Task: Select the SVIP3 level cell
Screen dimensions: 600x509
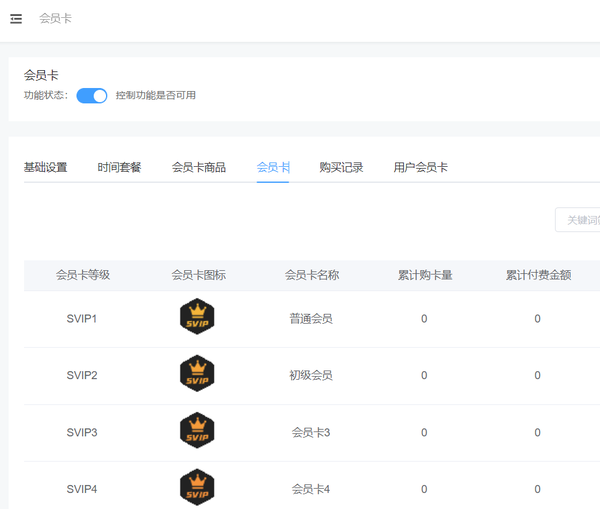Action: click(x=82, y=432)
